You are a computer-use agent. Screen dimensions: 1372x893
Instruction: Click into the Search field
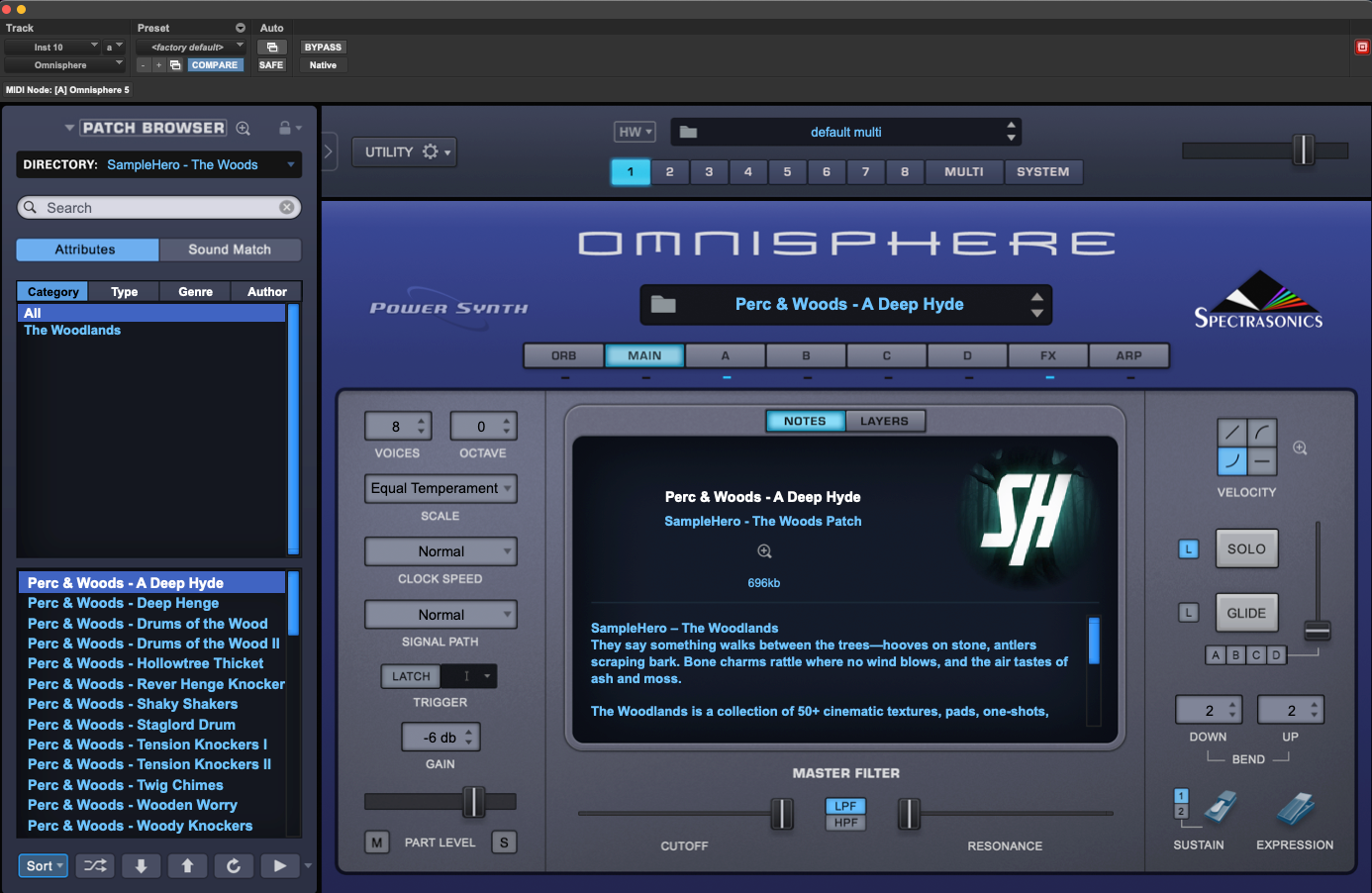pyautogui.click(x=158, y=207)
